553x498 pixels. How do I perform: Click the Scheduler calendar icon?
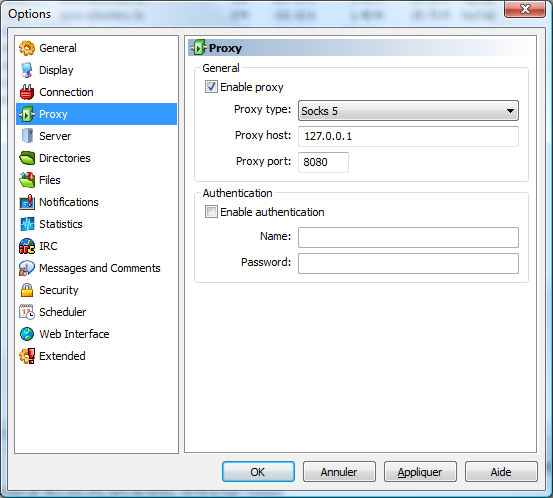coord(27,312)
